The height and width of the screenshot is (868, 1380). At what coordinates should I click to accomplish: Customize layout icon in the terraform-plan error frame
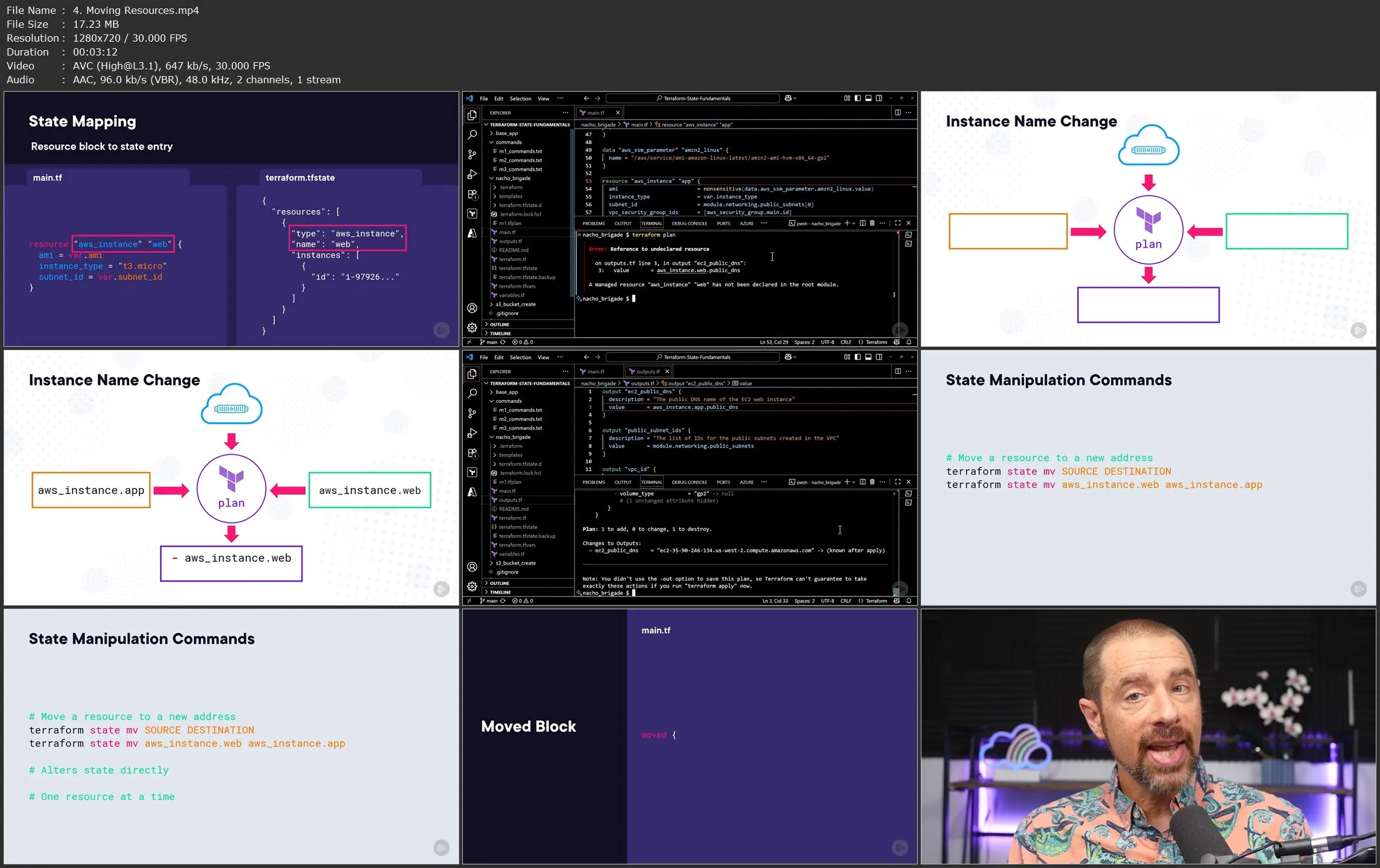847,98
